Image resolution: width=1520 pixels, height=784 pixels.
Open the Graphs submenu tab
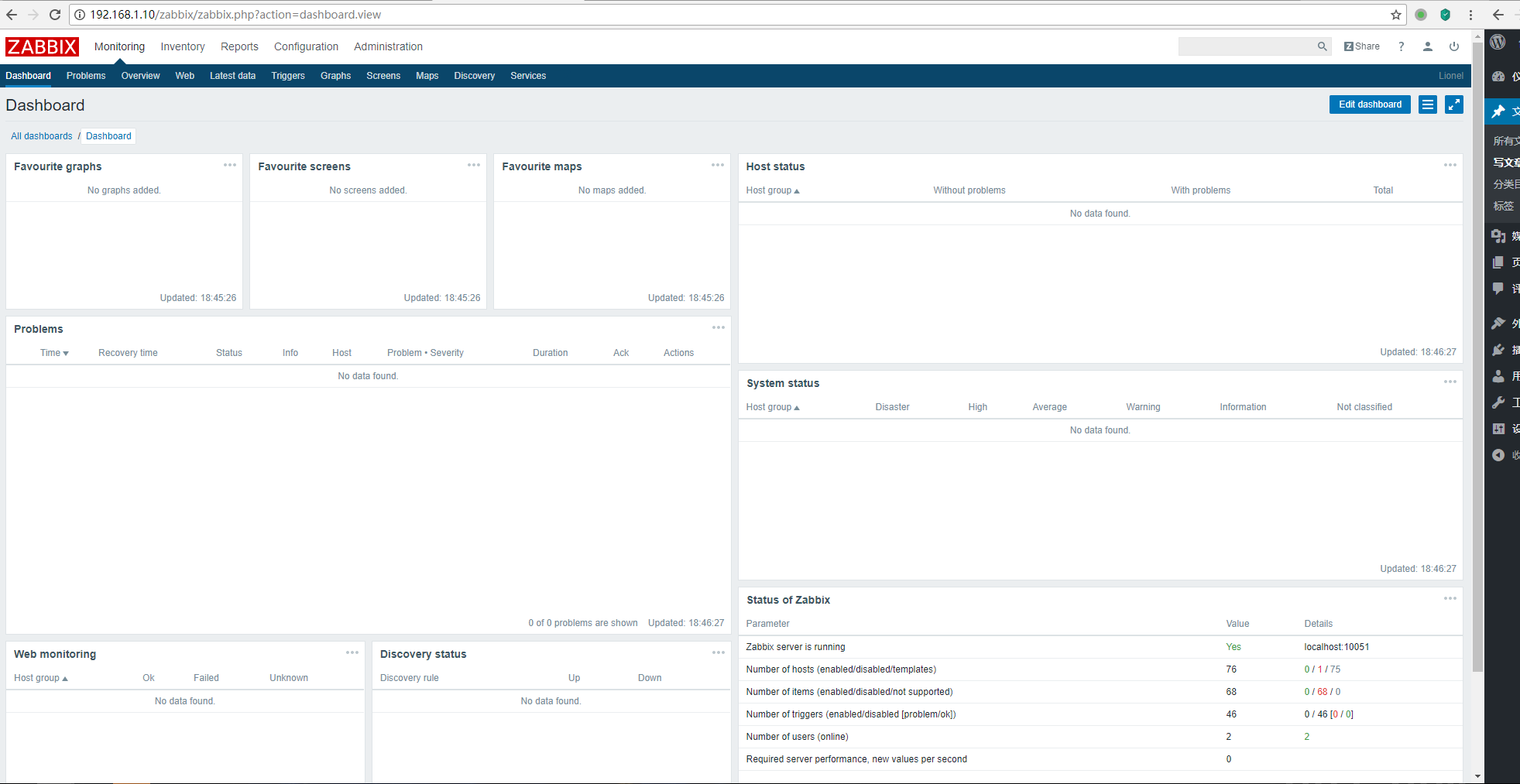click(335, 76)
